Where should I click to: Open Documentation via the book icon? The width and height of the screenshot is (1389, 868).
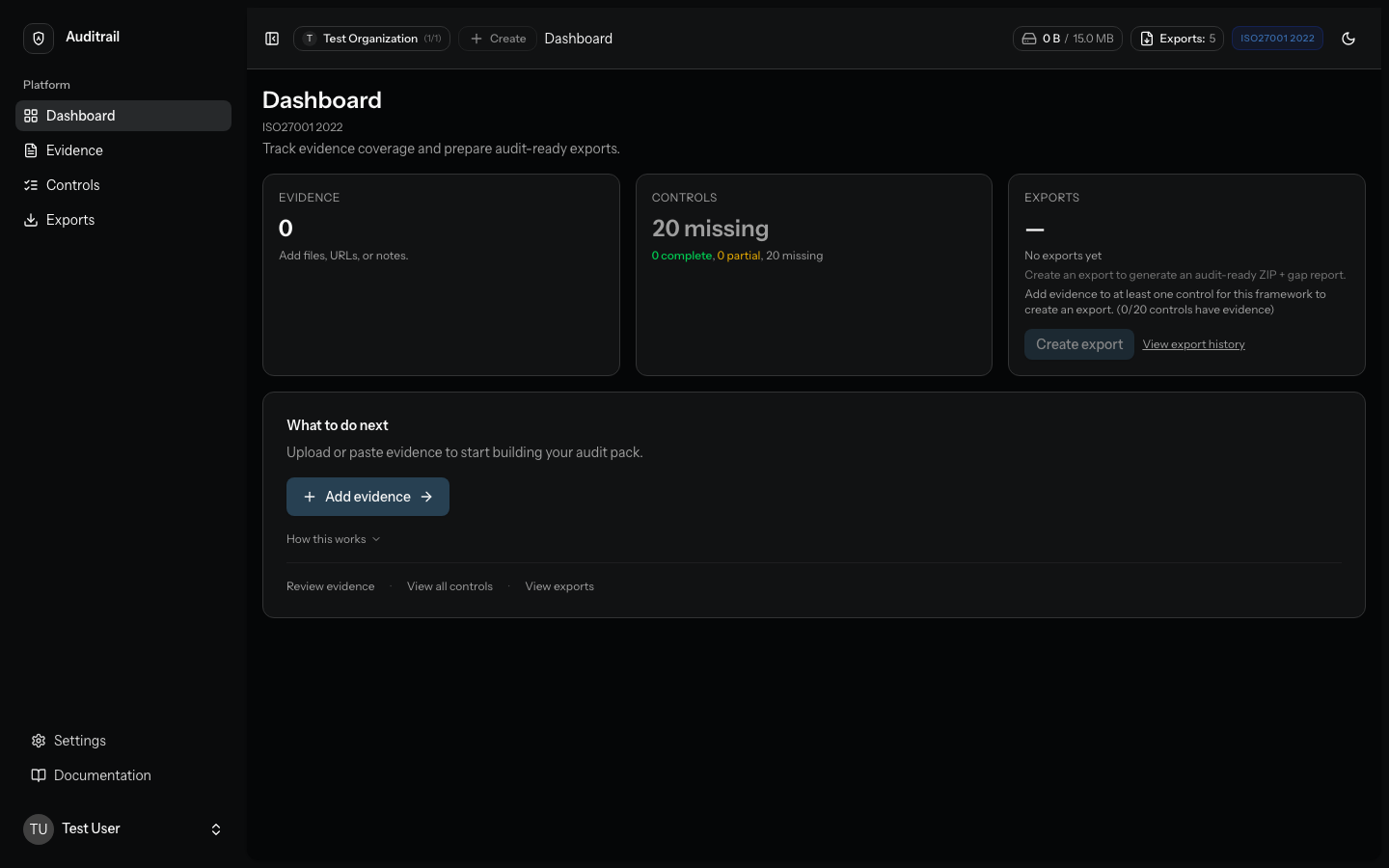pos(38,774)
